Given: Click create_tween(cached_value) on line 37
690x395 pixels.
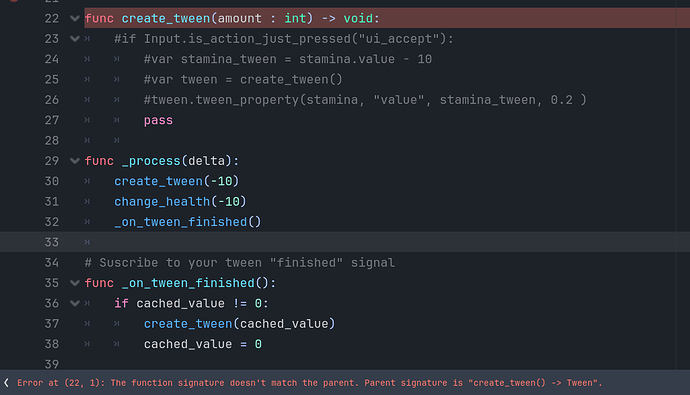Looking at the screenshot, I should click(x=239, y=324).
